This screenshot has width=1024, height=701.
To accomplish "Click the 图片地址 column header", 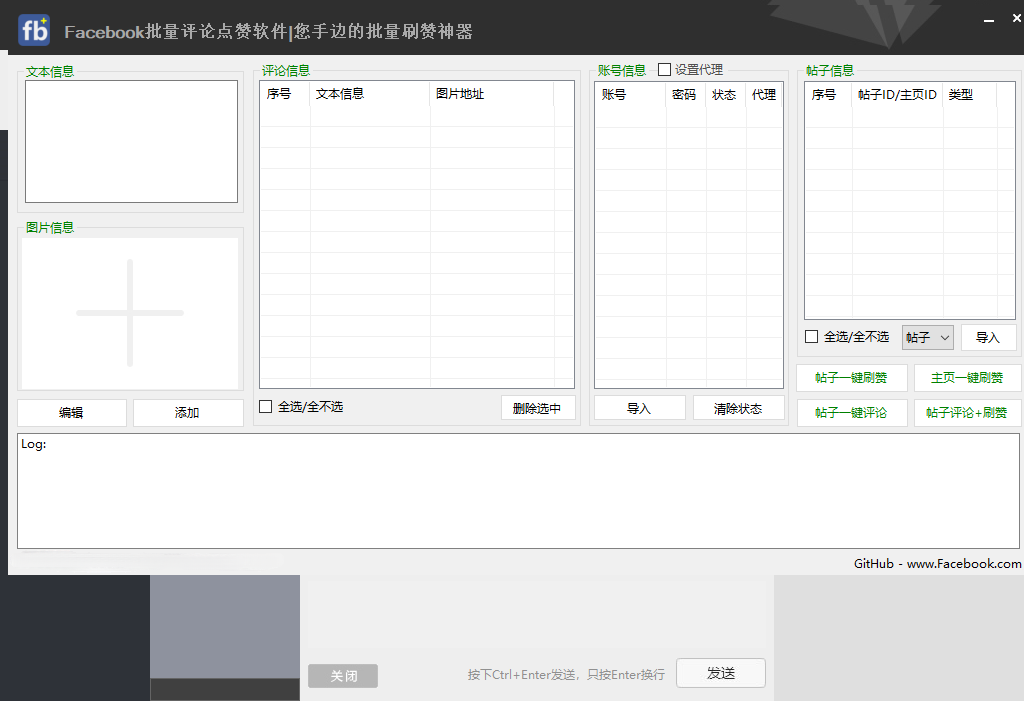I will click(492, 94).
